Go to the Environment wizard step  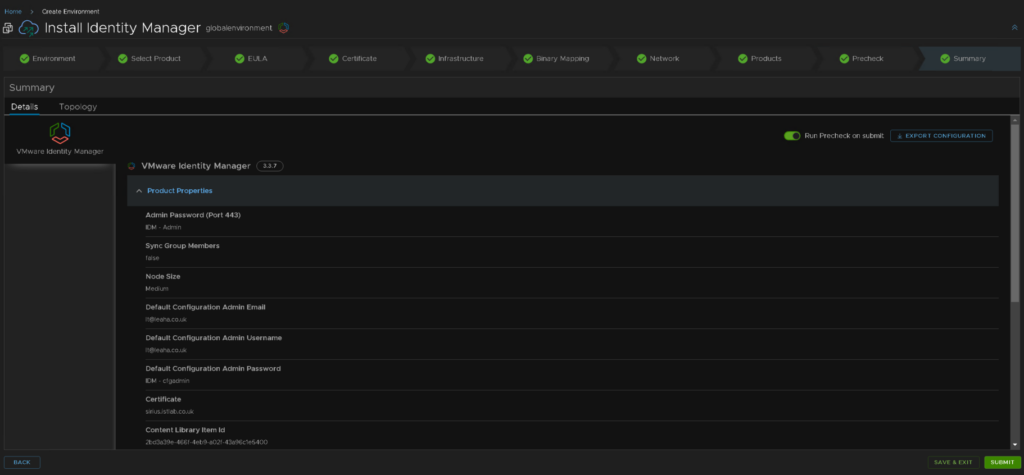tap(54, 59)
